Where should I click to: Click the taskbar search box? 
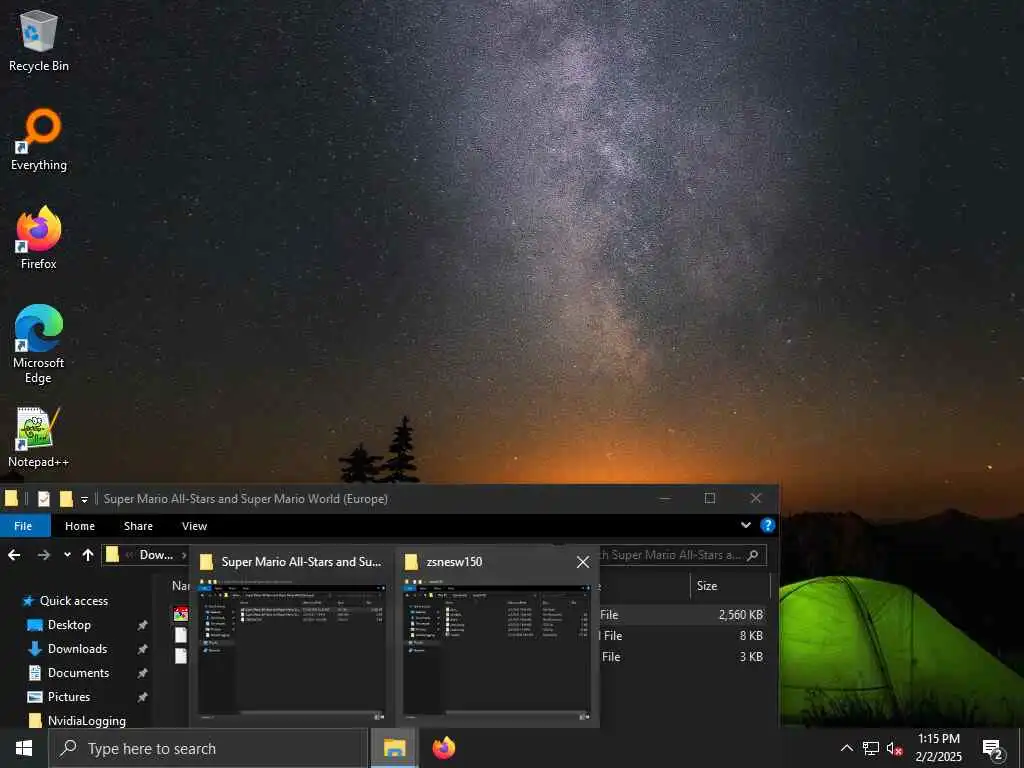(x=208, y=748)
